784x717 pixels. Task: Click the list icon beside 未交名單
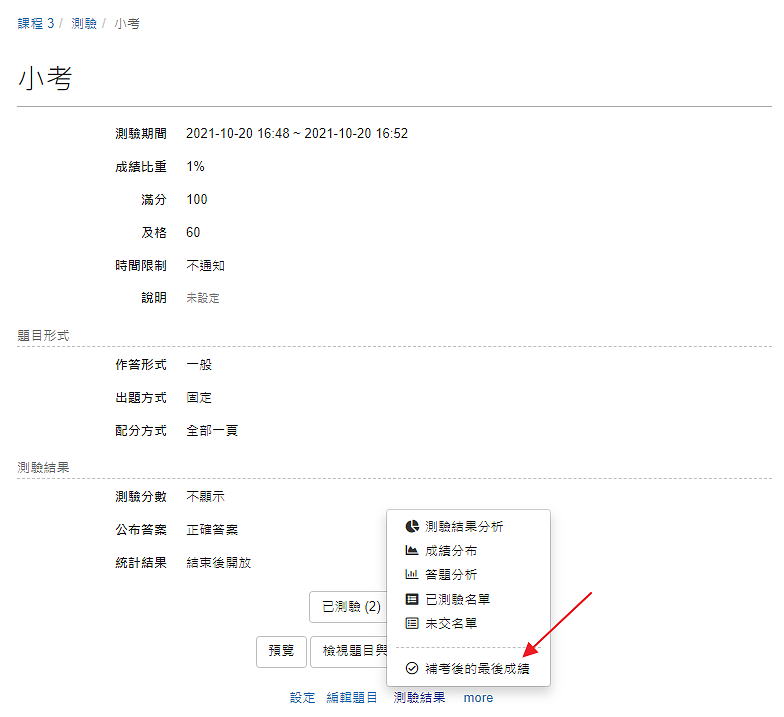point(412,623)
